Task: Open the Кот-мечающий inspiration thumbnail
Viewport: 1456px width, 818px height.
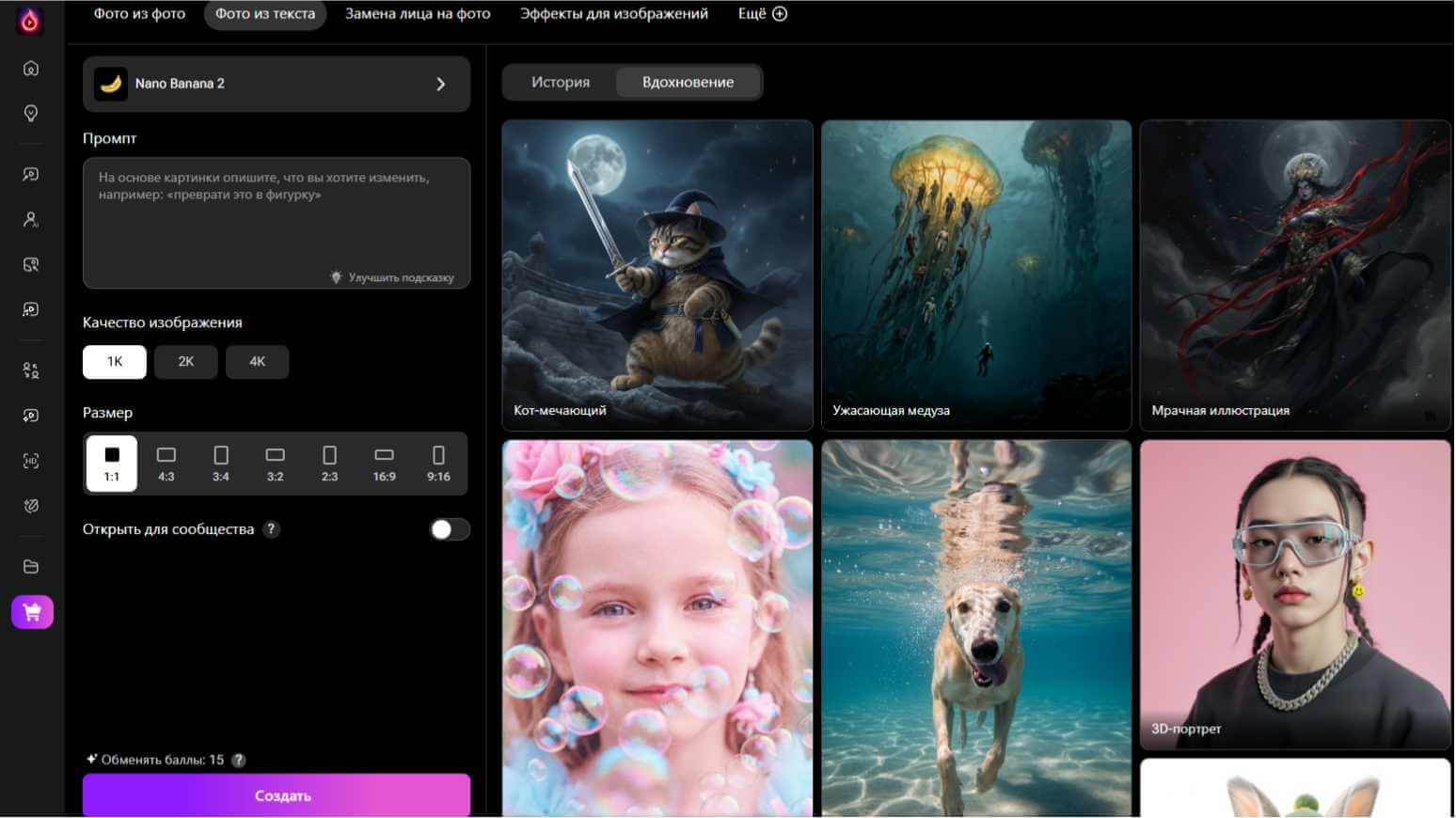Action: pyautogui.click(x=657, y=275)
